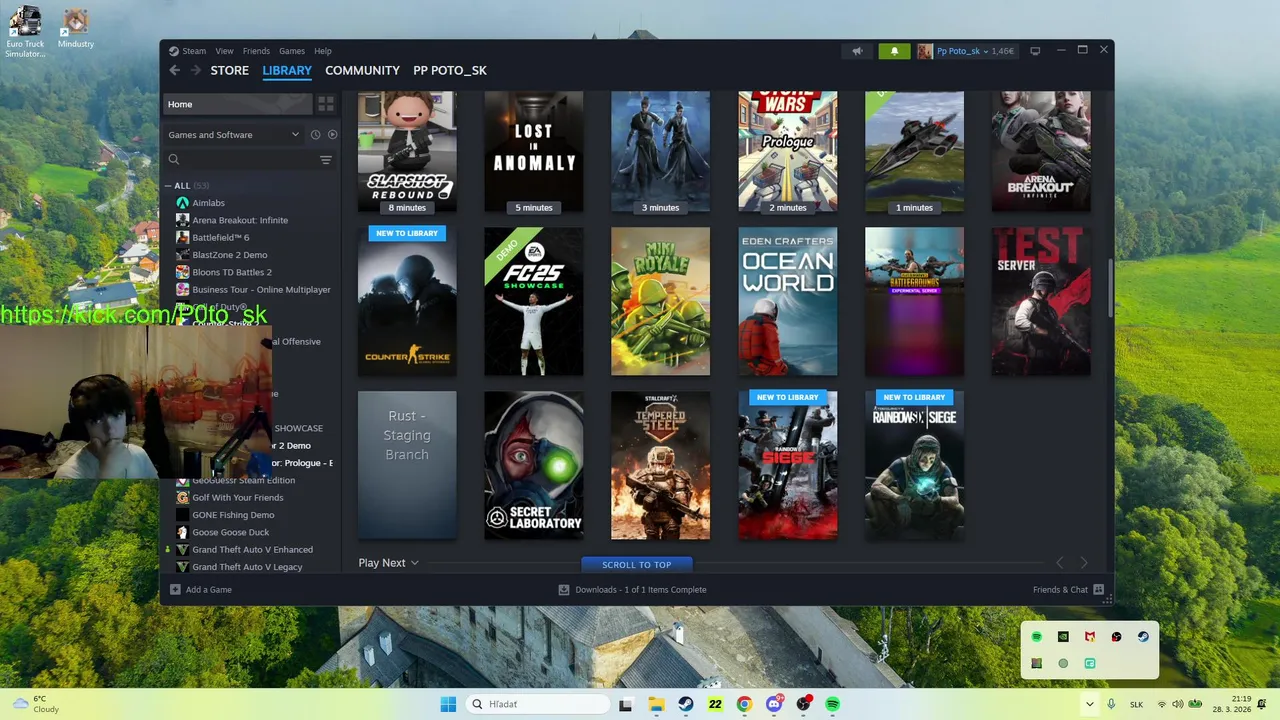This screenshot has height=720, width=1280.
Task: Switch to the LIBRARY tab
Action: (287, 71)
